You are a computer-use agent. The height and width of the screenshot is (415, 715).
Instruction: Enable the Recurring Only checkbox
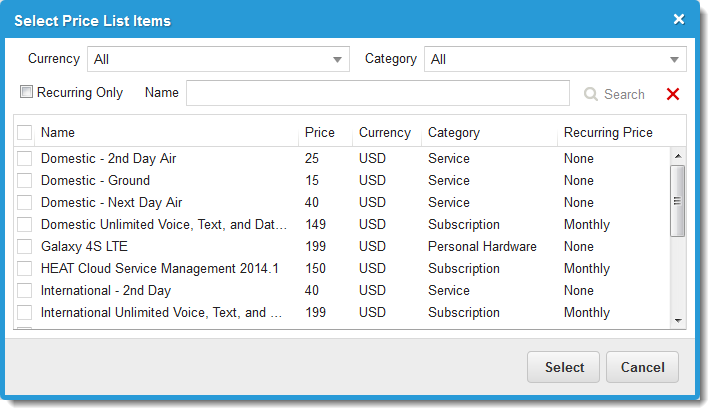(27, 92)
